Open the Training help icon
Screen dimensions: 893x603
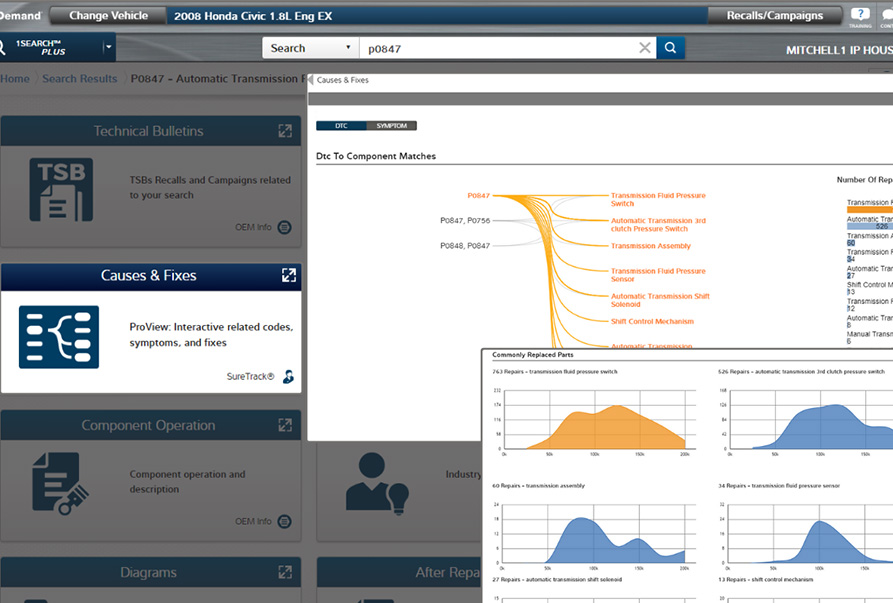[859, 16]
